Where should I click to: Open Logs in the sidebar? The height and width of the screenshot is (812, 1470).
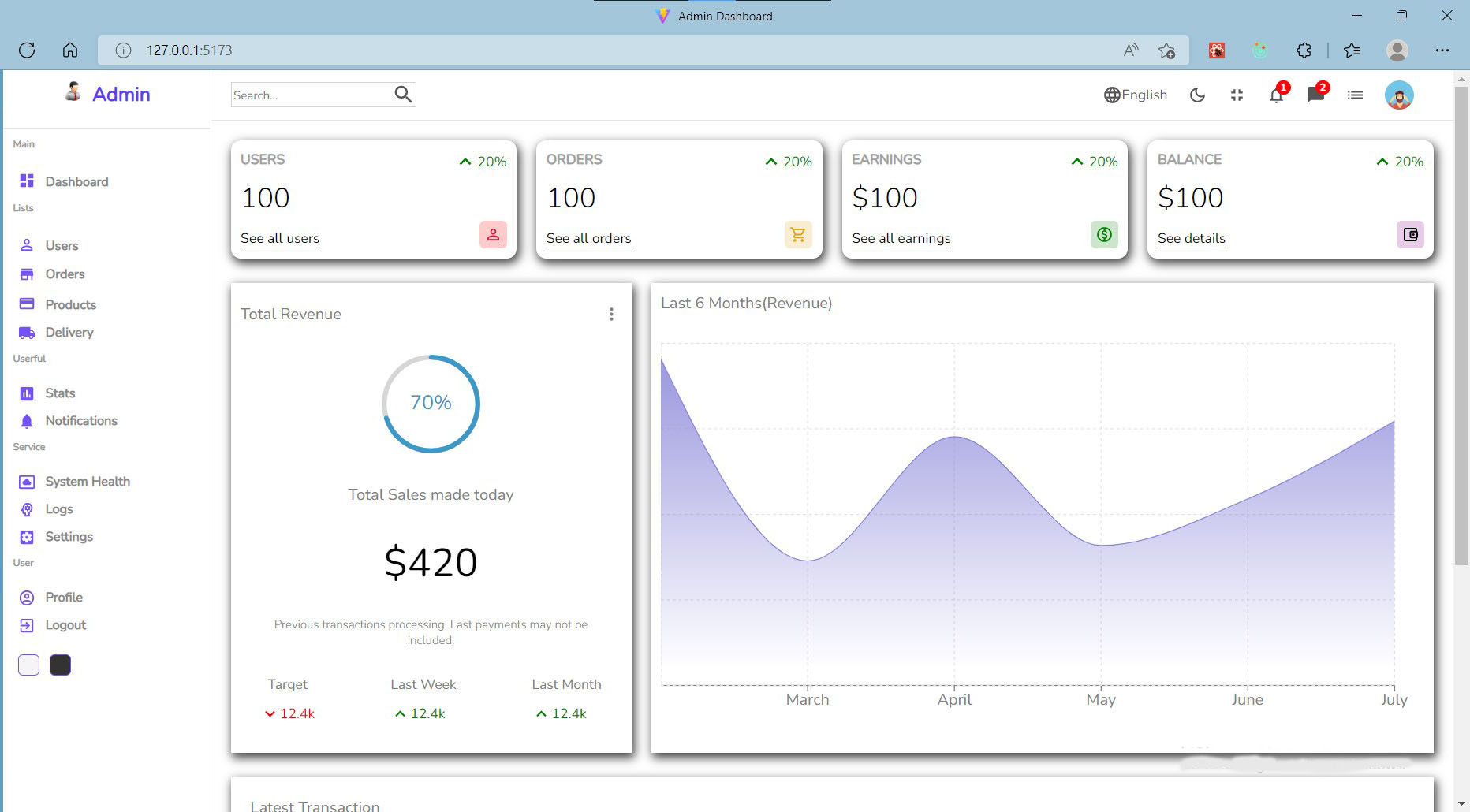[46, 509]
